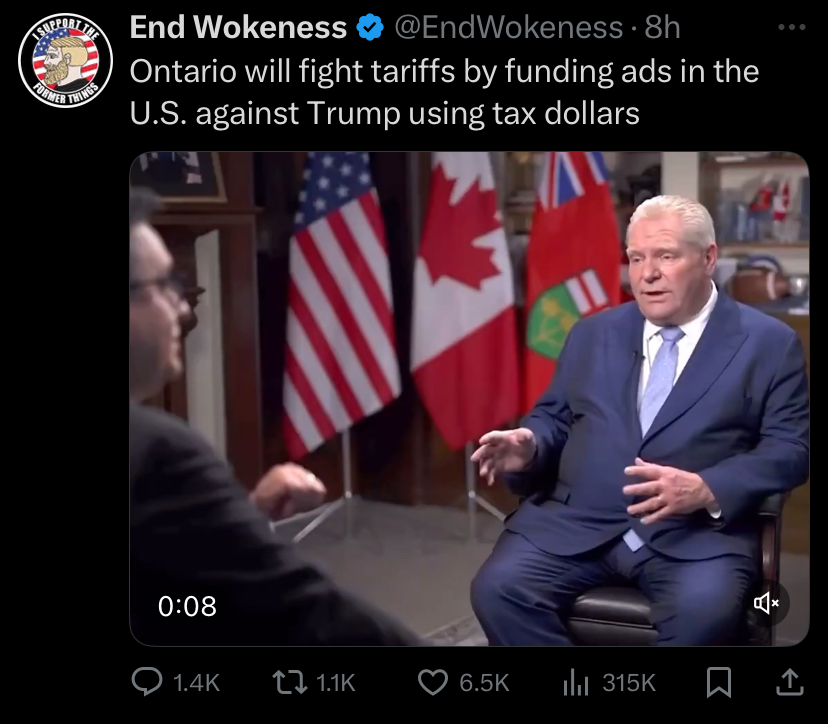Open the share menu via upload arrow icon

790,682
